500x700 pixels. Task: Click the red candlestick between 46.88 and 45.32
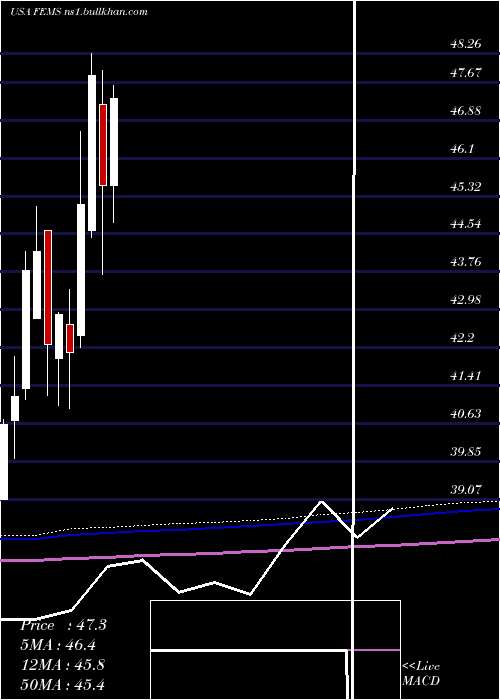[103, 145]
